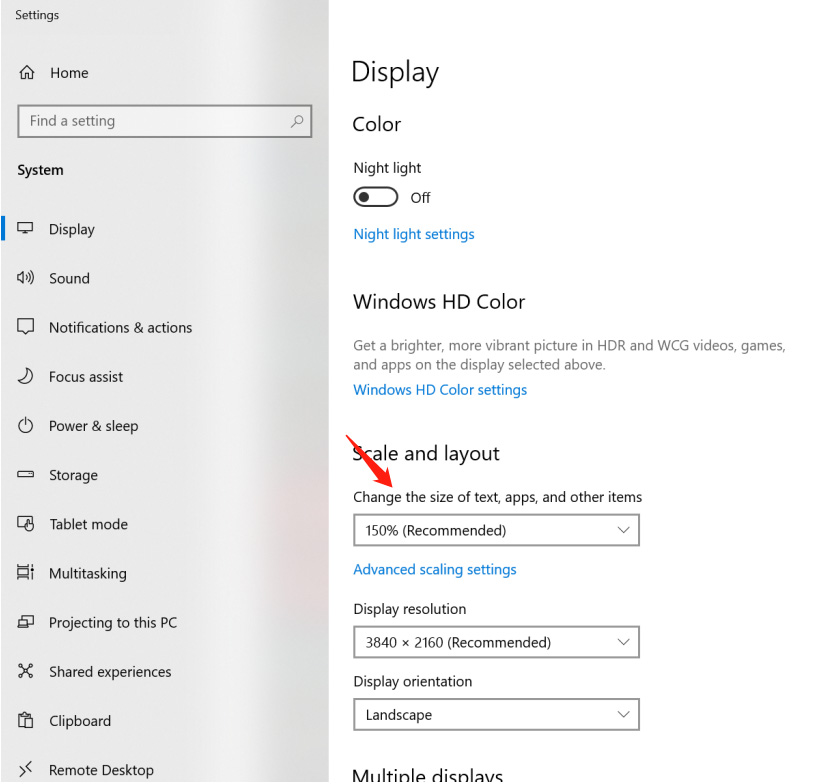Click the 'Display resolution' label
Viewport: 829px width, 784px height.
pyautogui.click(x=410, y=609)
